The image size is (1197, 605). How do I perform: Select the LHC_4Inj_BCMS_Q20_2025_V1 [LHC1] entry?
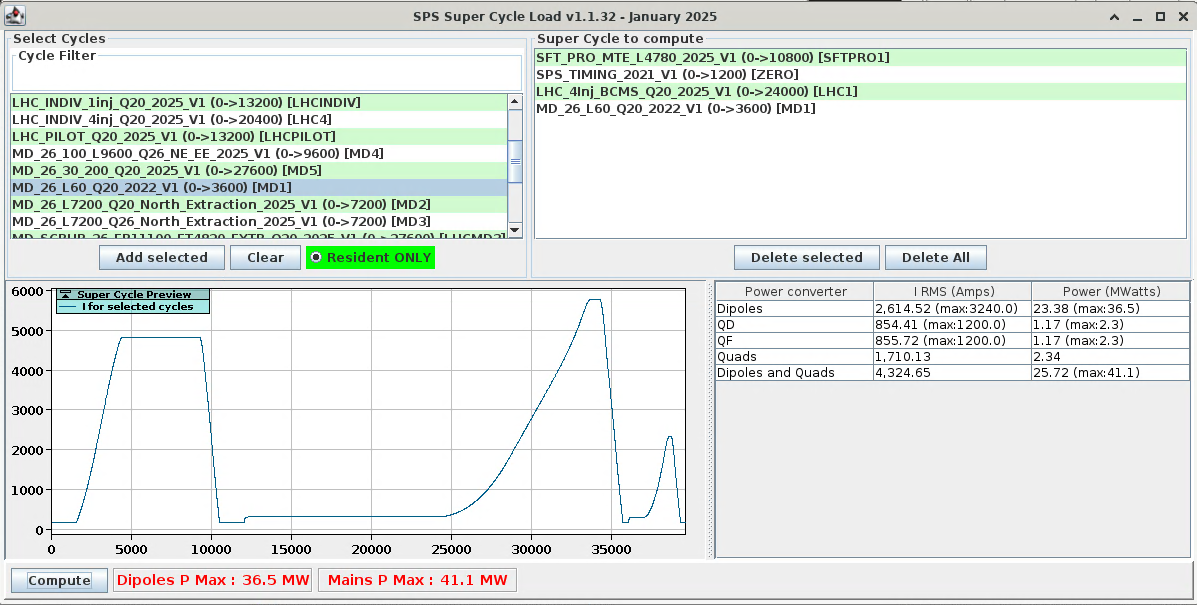pos(696,92)
